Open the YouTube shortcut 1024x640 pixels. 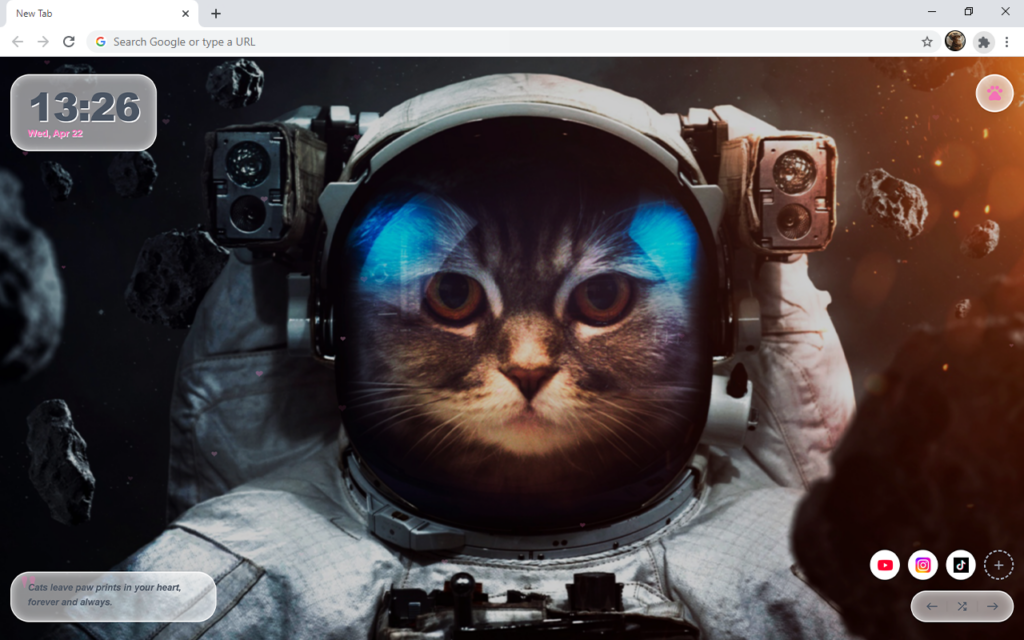[885, 565]
